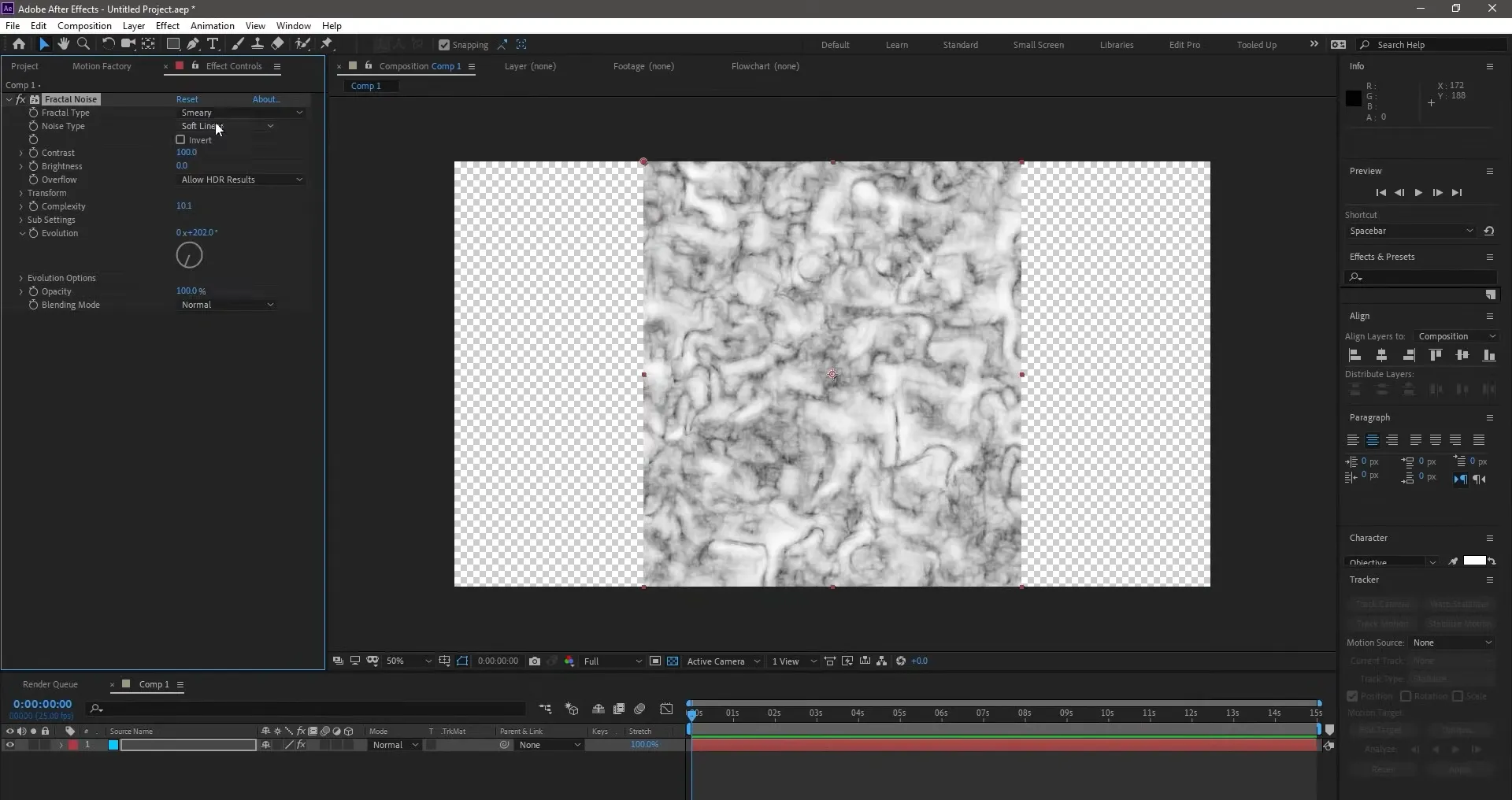Click the reset shortcut icon in Preview
This screenshot has width=1512, height=800.
pos(1489,231)
